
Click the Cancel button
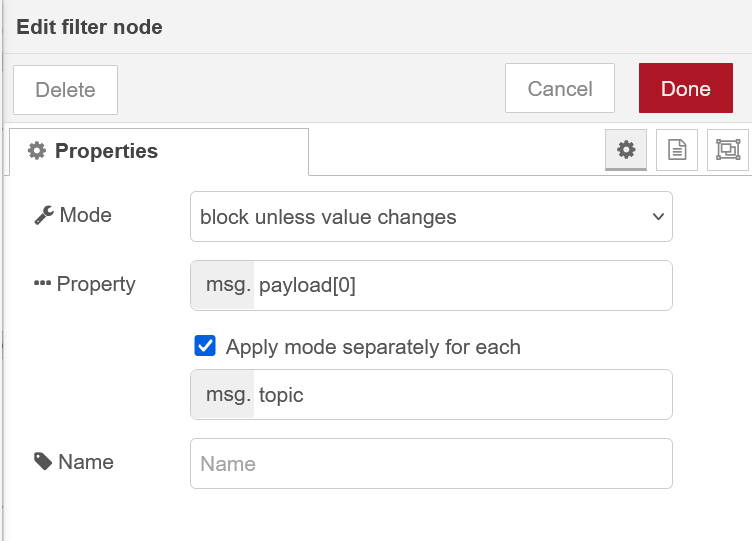(559, 89)
